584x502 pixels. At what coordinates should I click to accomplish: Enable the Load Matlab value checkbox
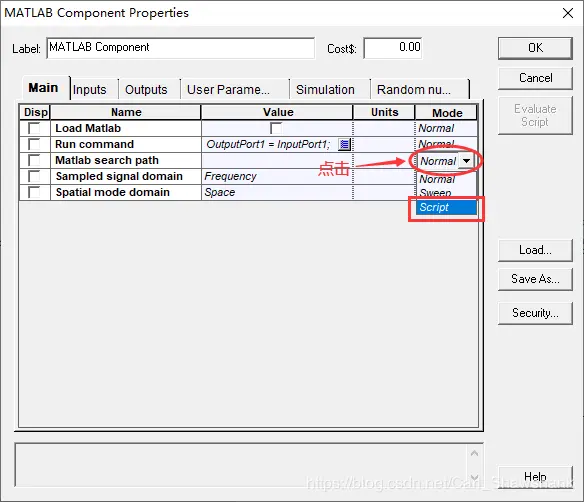(x=276, y=128)
